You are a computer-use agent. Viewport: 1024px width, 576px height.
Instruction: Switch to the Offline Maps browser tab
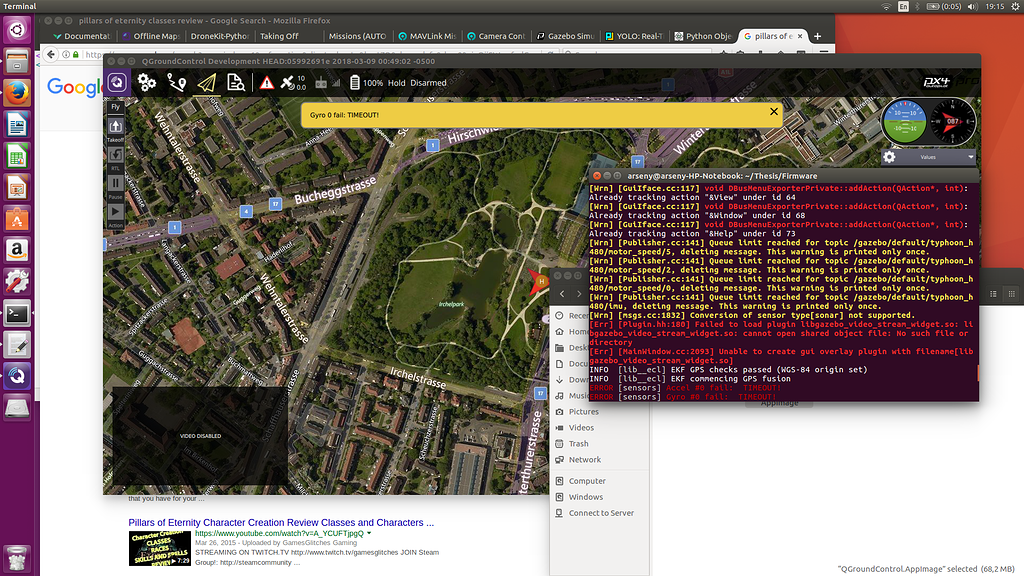click(150, 36)
